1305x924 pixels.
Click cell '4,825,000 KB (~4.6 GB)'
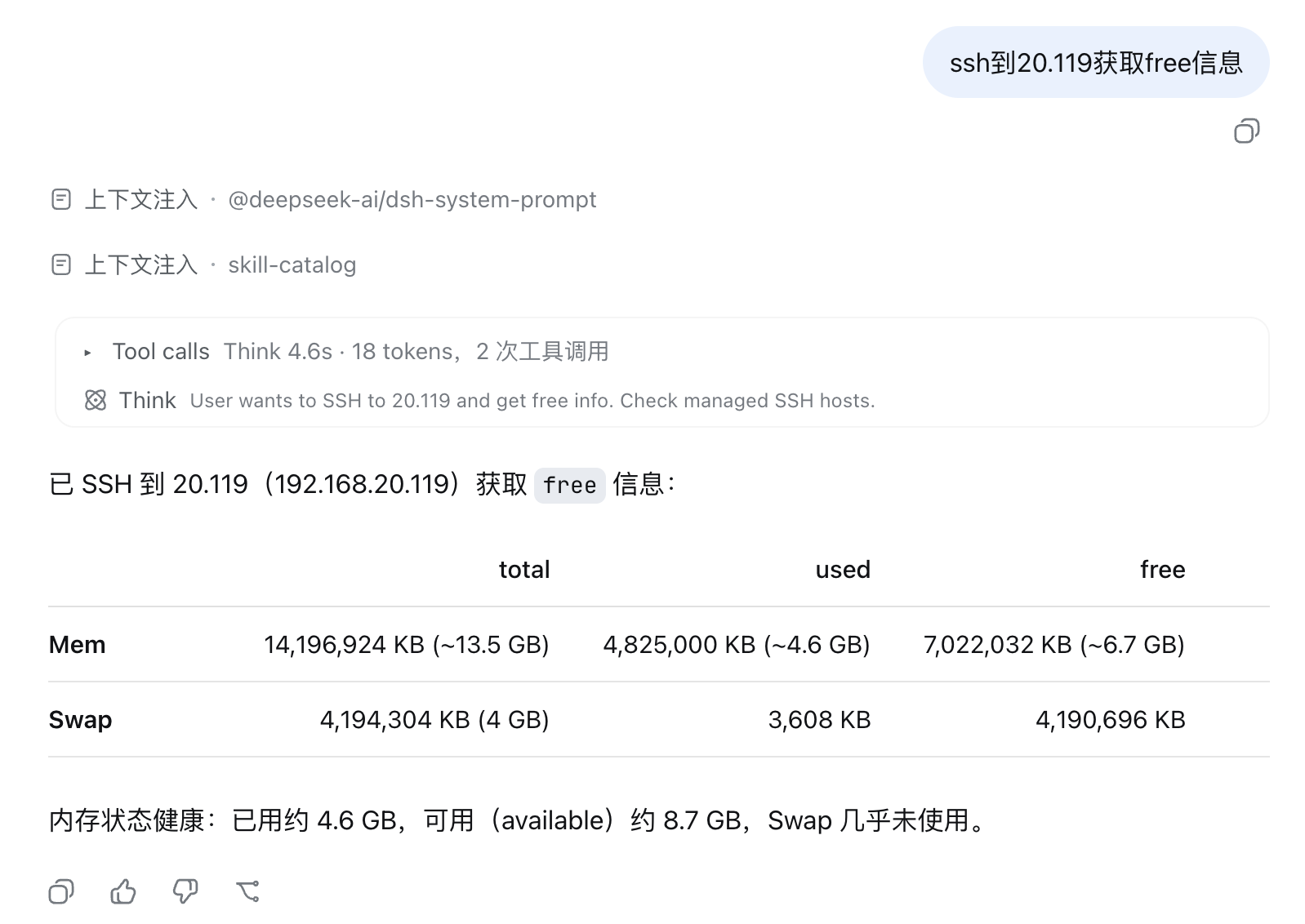click(x=737, y=644)
